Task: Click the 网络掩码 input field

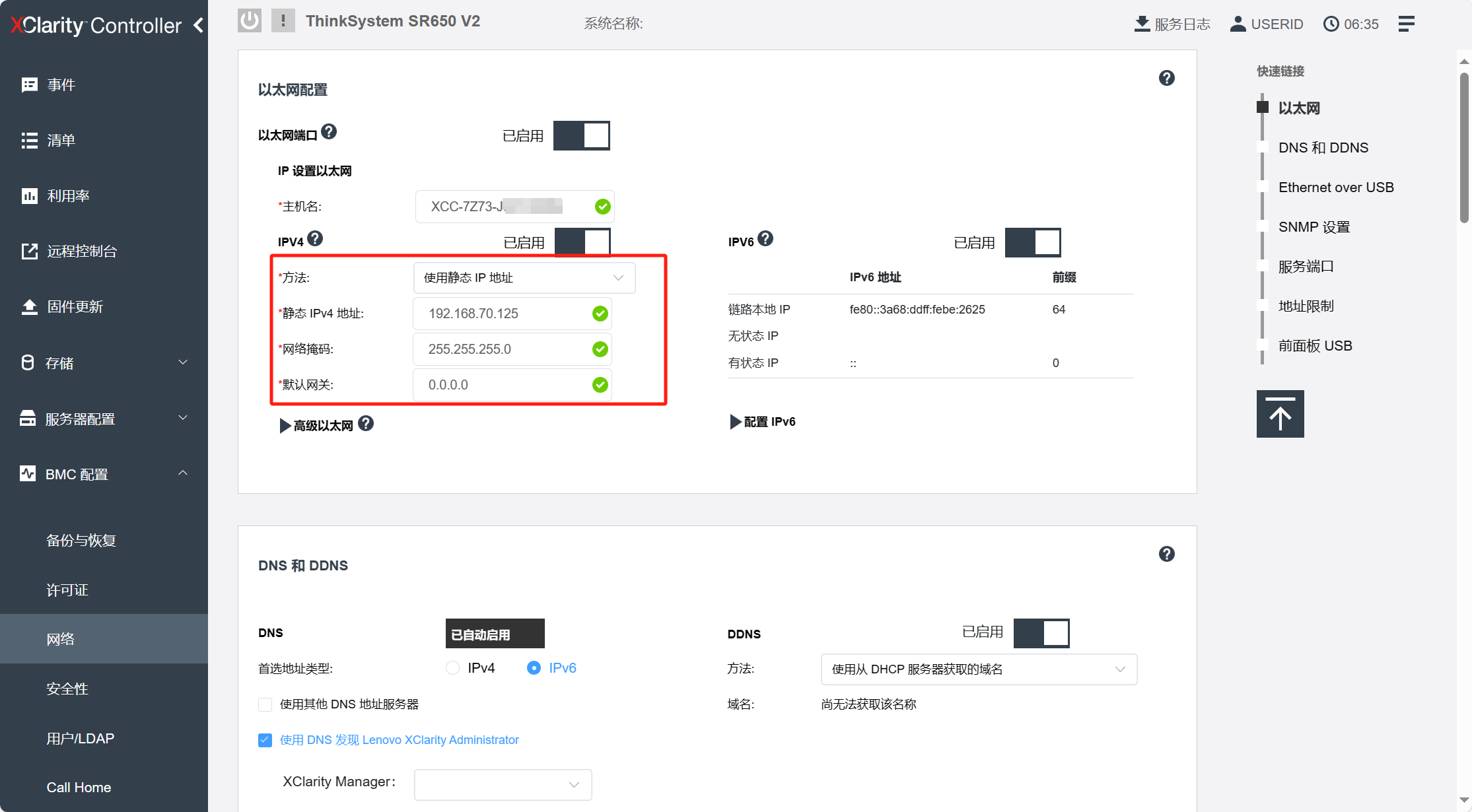Action: click(x=512, y=349)
